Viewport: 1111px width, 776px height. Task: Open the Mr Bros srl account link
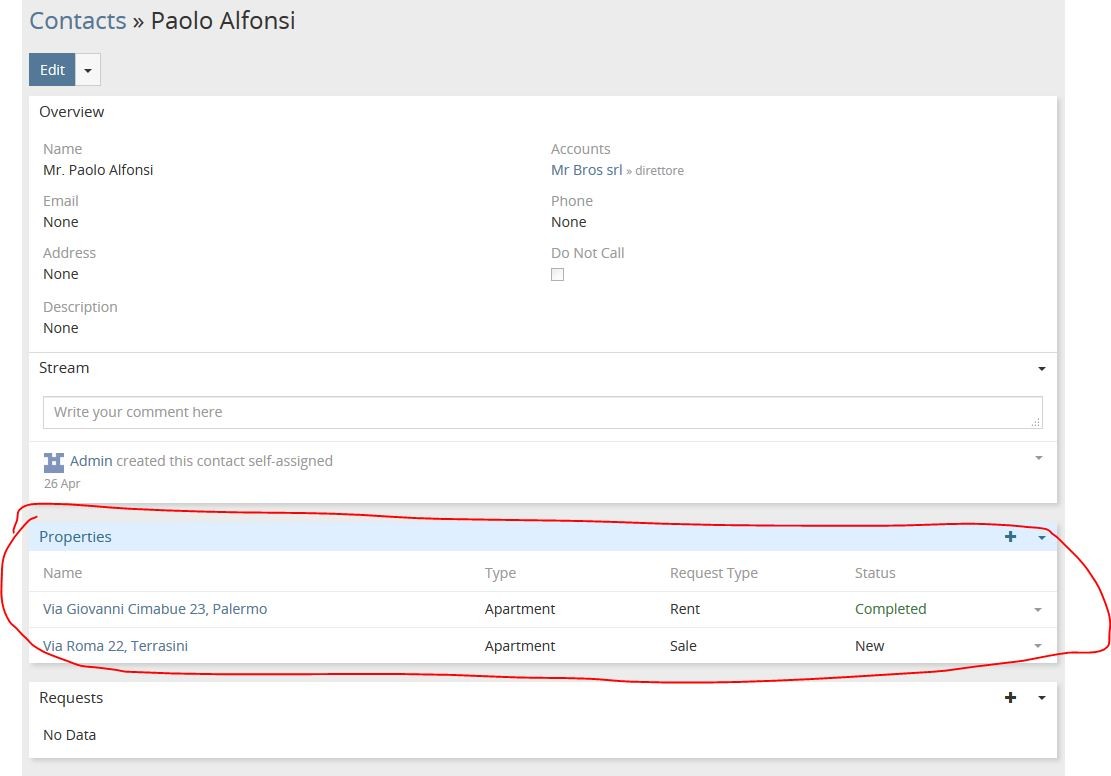[x=586, y=170]
